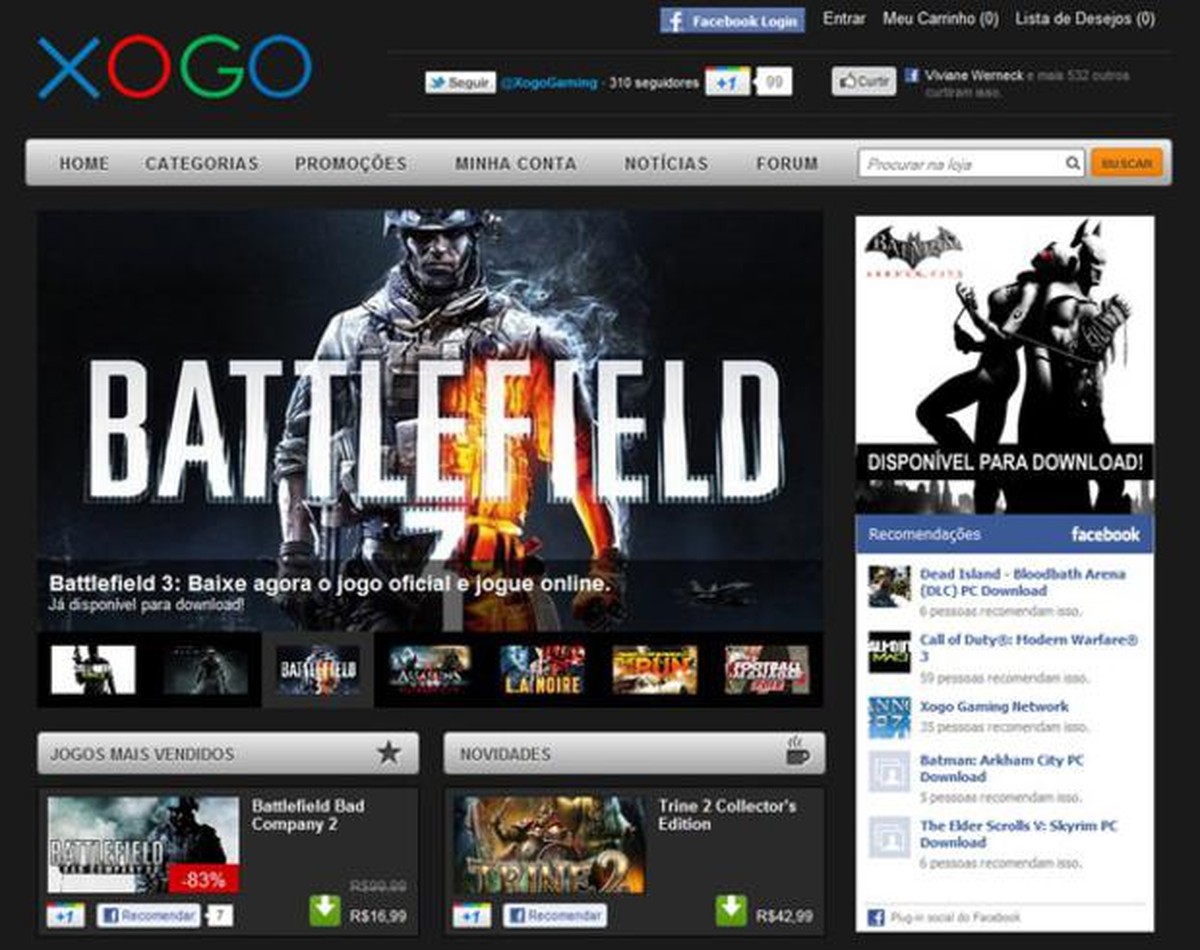
Task: Click the Batman Arkham City banner
Action: pos(1004,365)
